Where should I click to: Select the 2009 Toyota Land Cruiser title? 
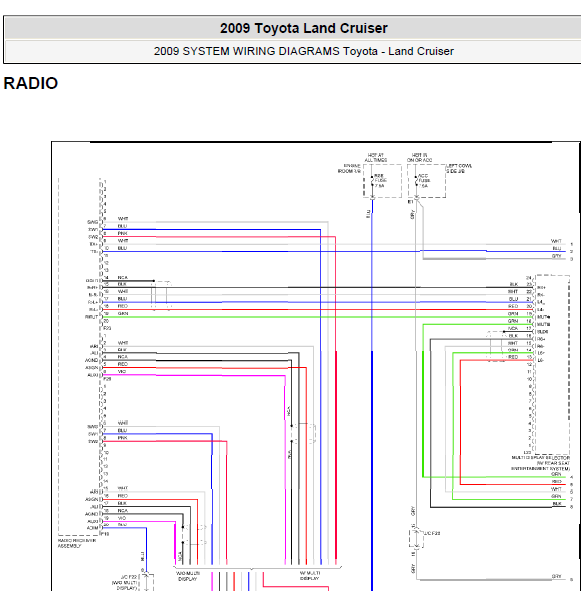[304, 28]
